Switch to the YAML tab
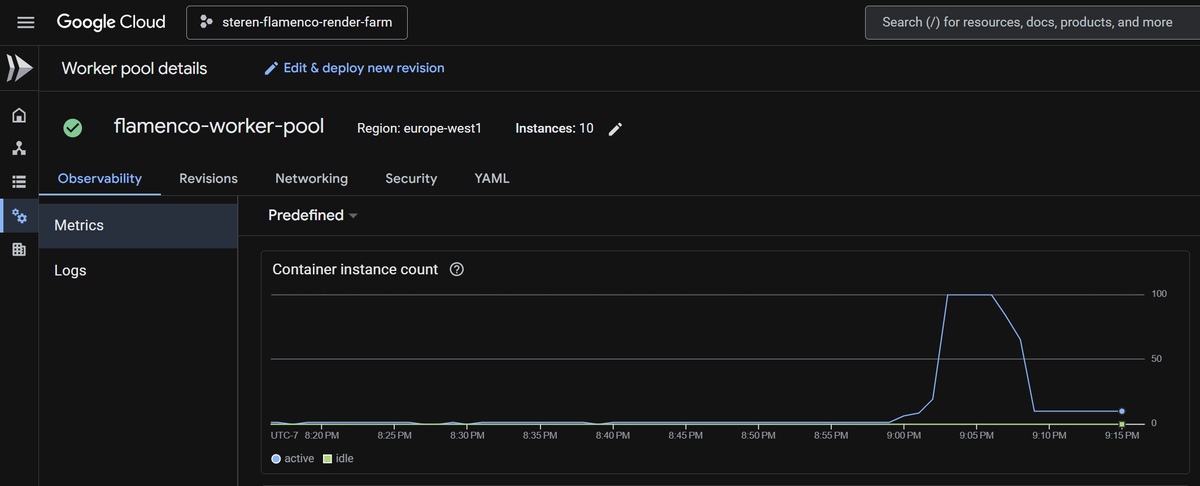 click(491, 178)
